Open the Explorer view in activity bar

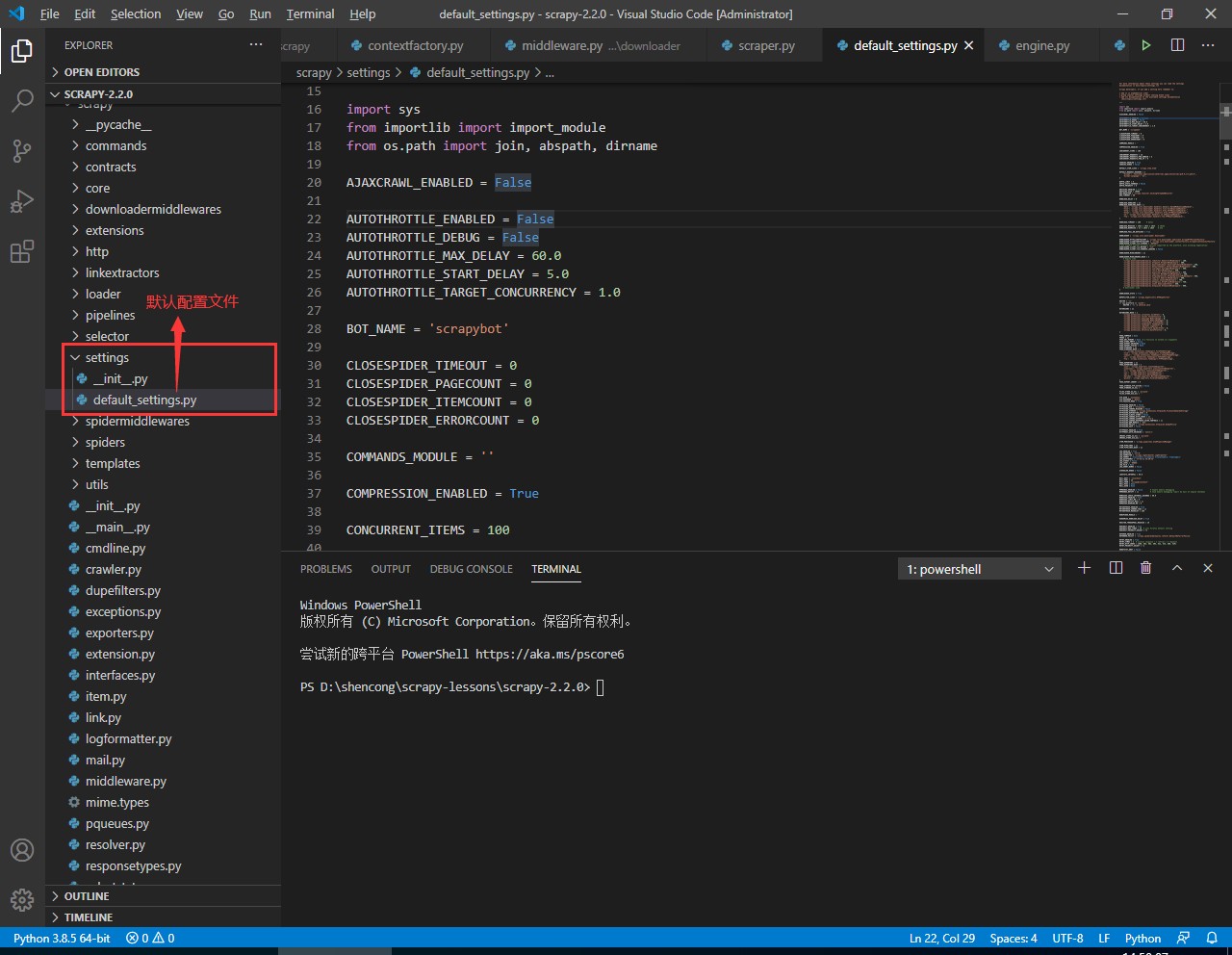pyautogui.click(x=22, y=50)
